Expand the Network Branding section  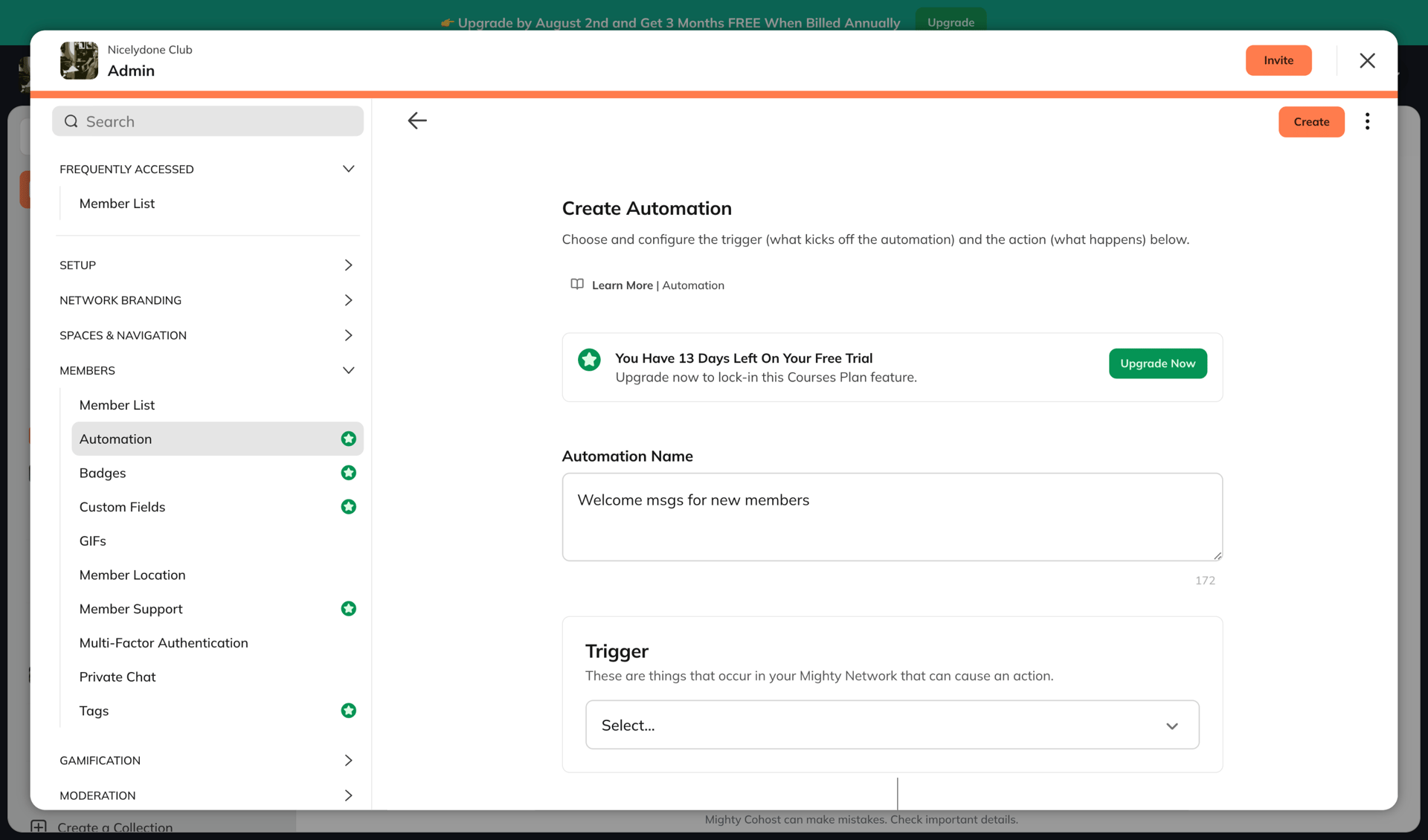348,300
